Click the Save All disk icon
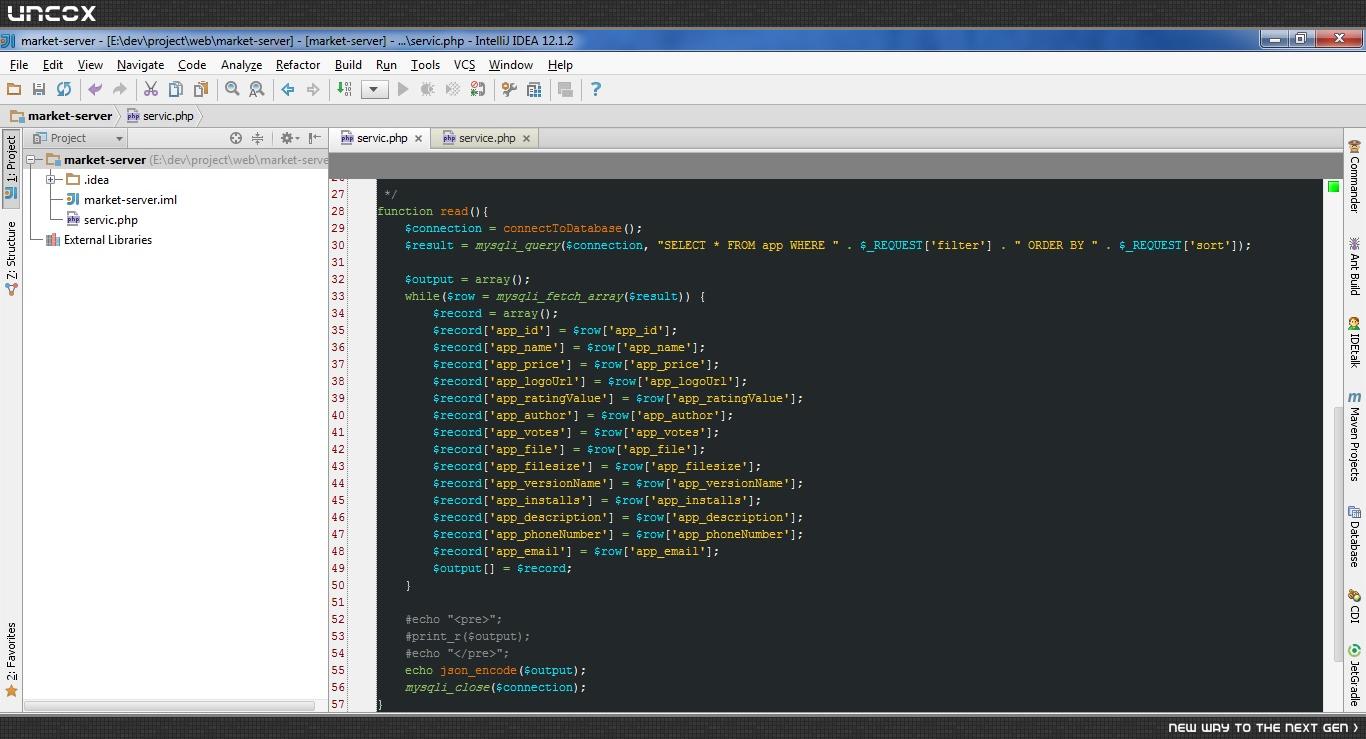The image size is (1366, 739). click(x=39, y=89)
